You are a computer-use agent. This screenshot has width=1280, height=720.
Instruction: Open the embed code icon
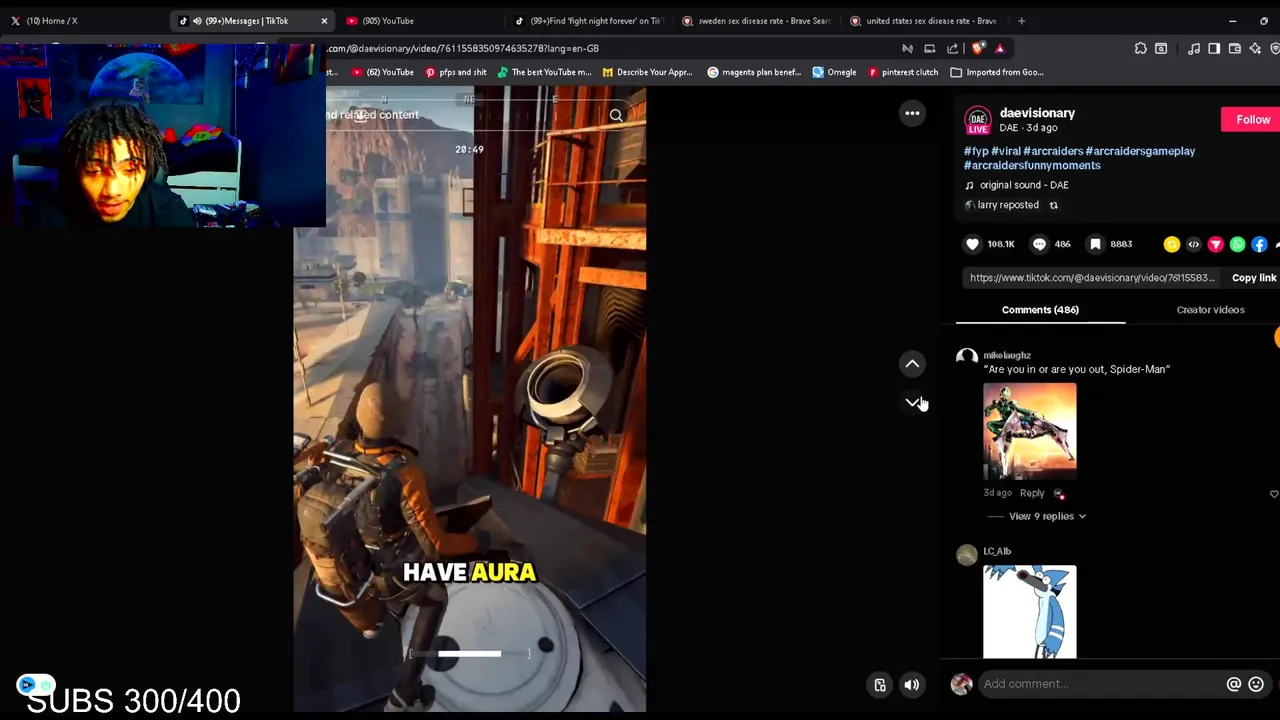(1194, 244)
